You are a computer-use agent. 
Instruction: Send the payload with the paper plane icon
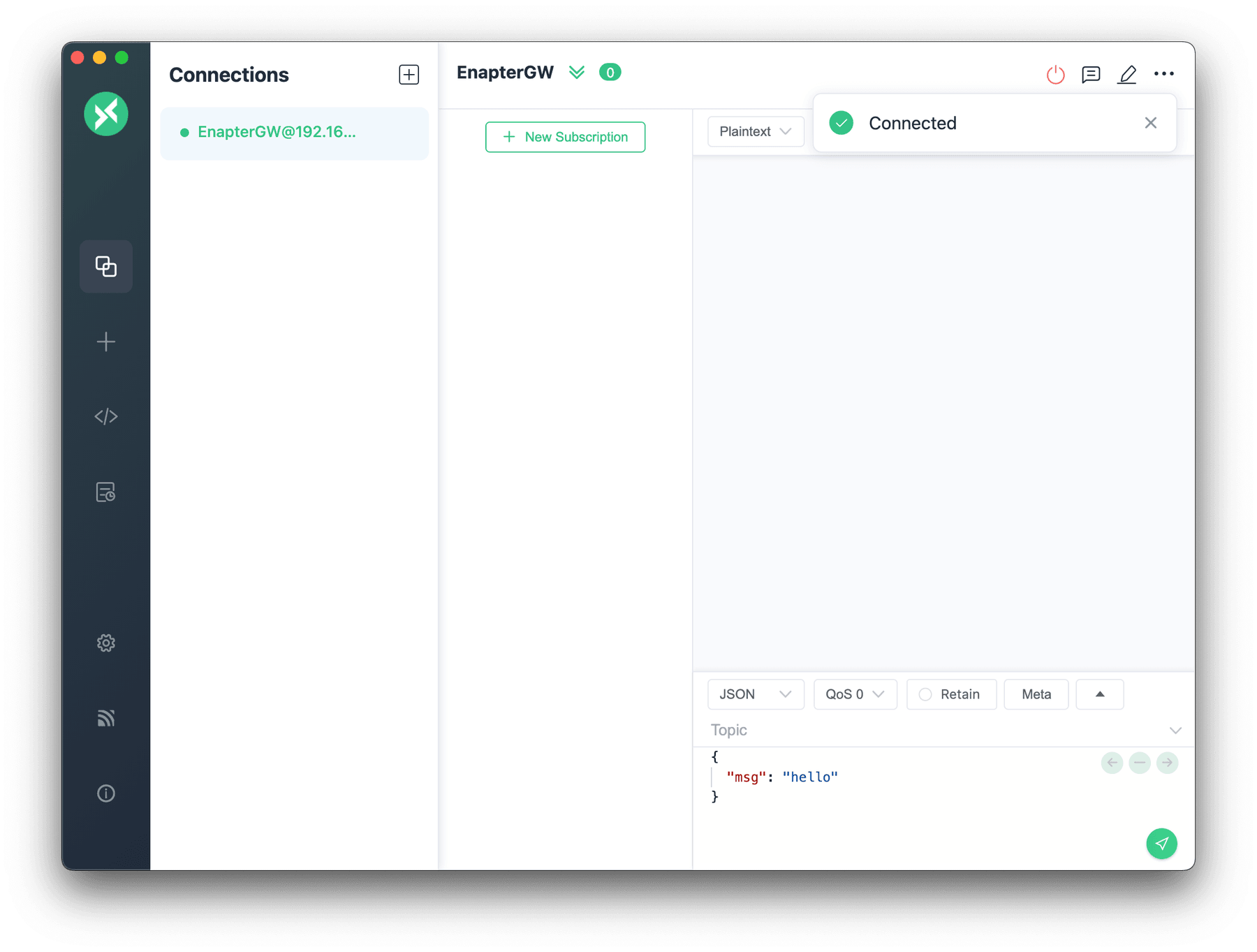click(1161, 844)
